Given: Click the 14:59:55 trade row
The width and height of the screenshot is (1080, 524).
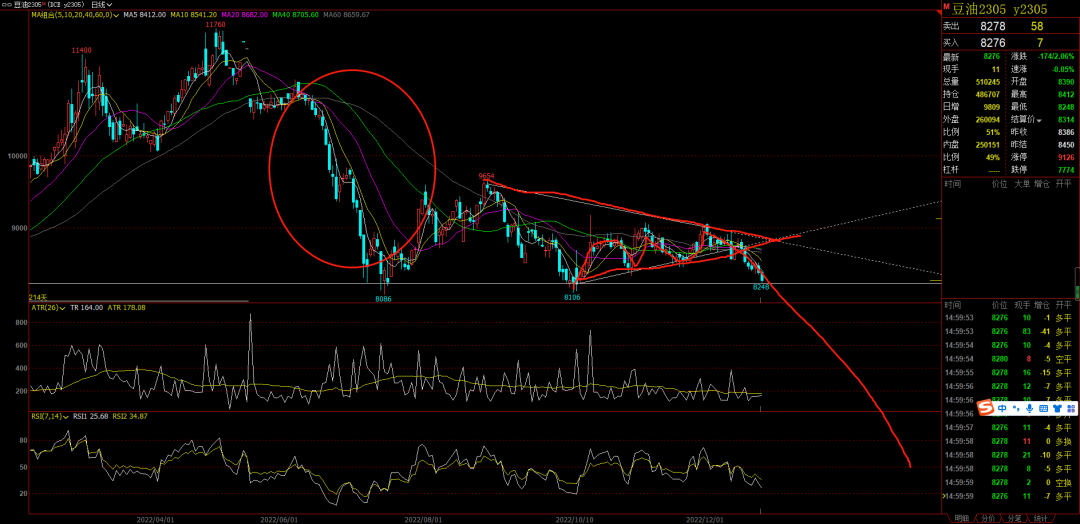Looking at the screenshot, I should (x=1008, y=373).
